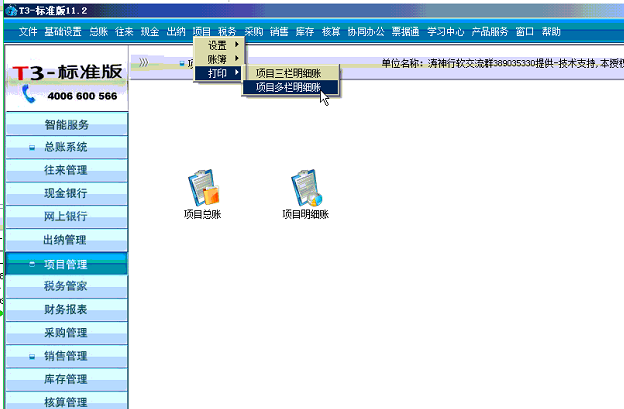Open the 窗口 menu
The width and height of the screenshot is (624, 409).
click(525, 31)
